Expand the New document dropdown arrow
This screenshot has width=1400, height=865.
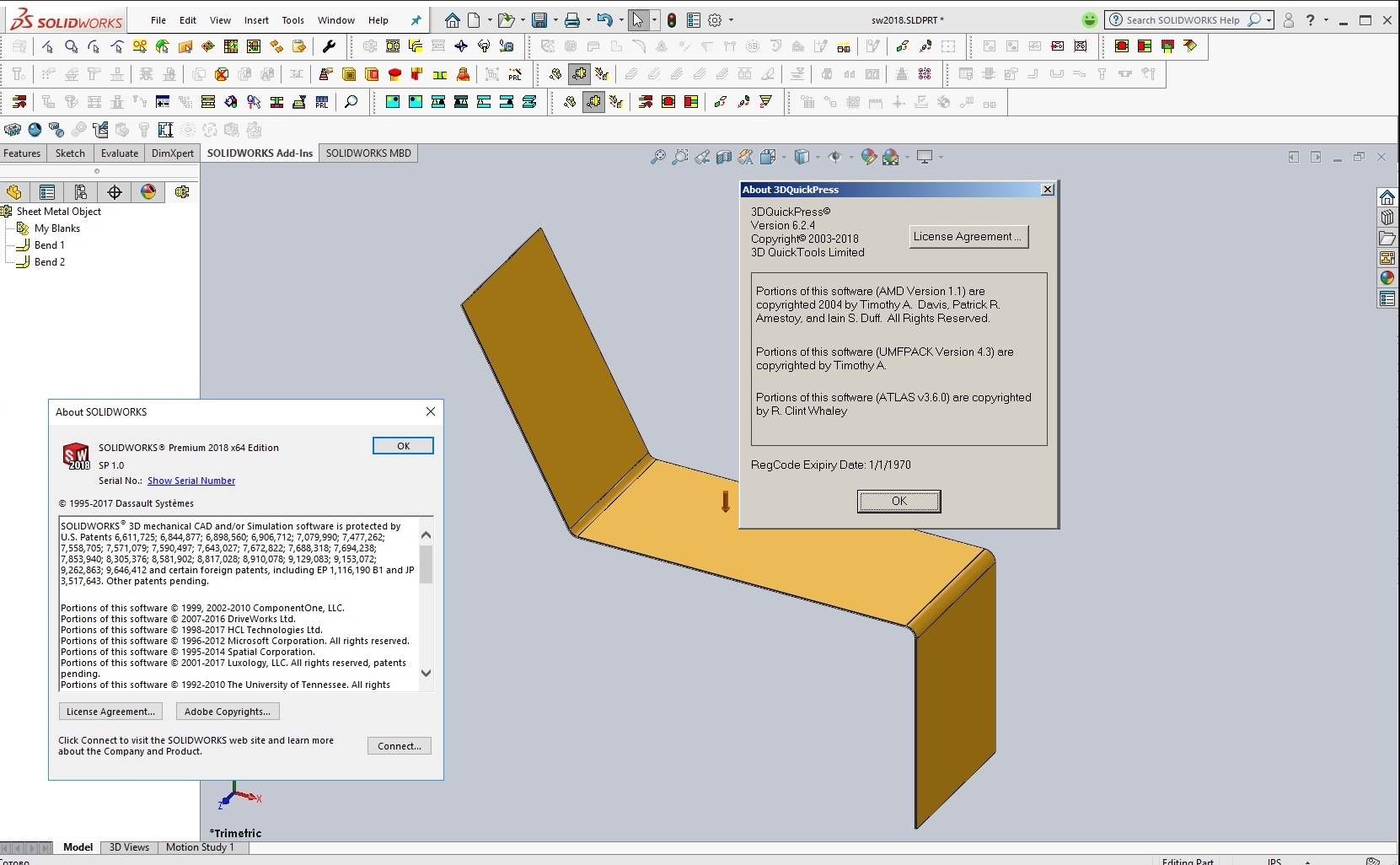[x=490, y=20]
